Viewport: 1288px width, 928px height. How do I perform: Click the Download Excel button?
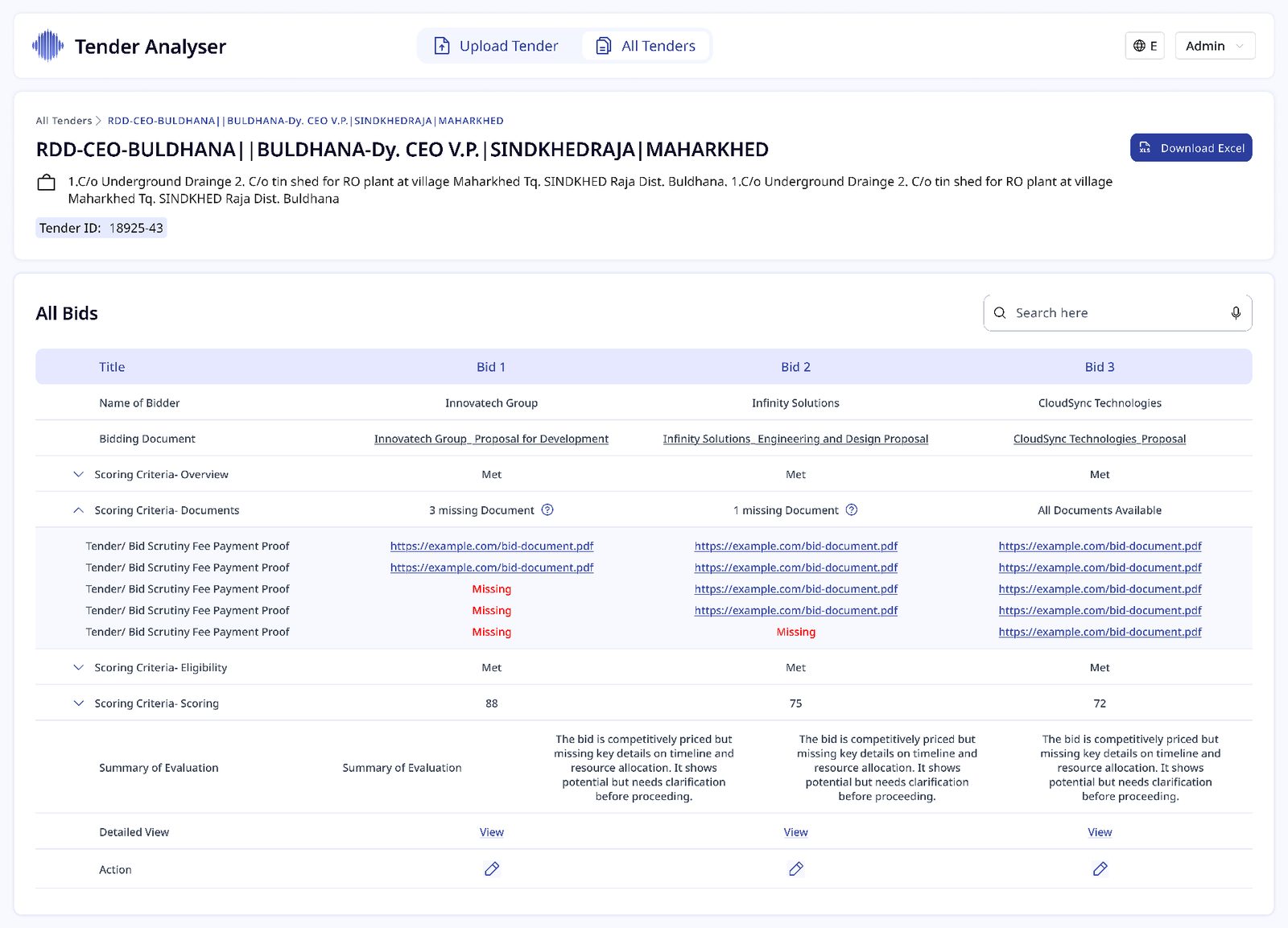[1191, 148]
